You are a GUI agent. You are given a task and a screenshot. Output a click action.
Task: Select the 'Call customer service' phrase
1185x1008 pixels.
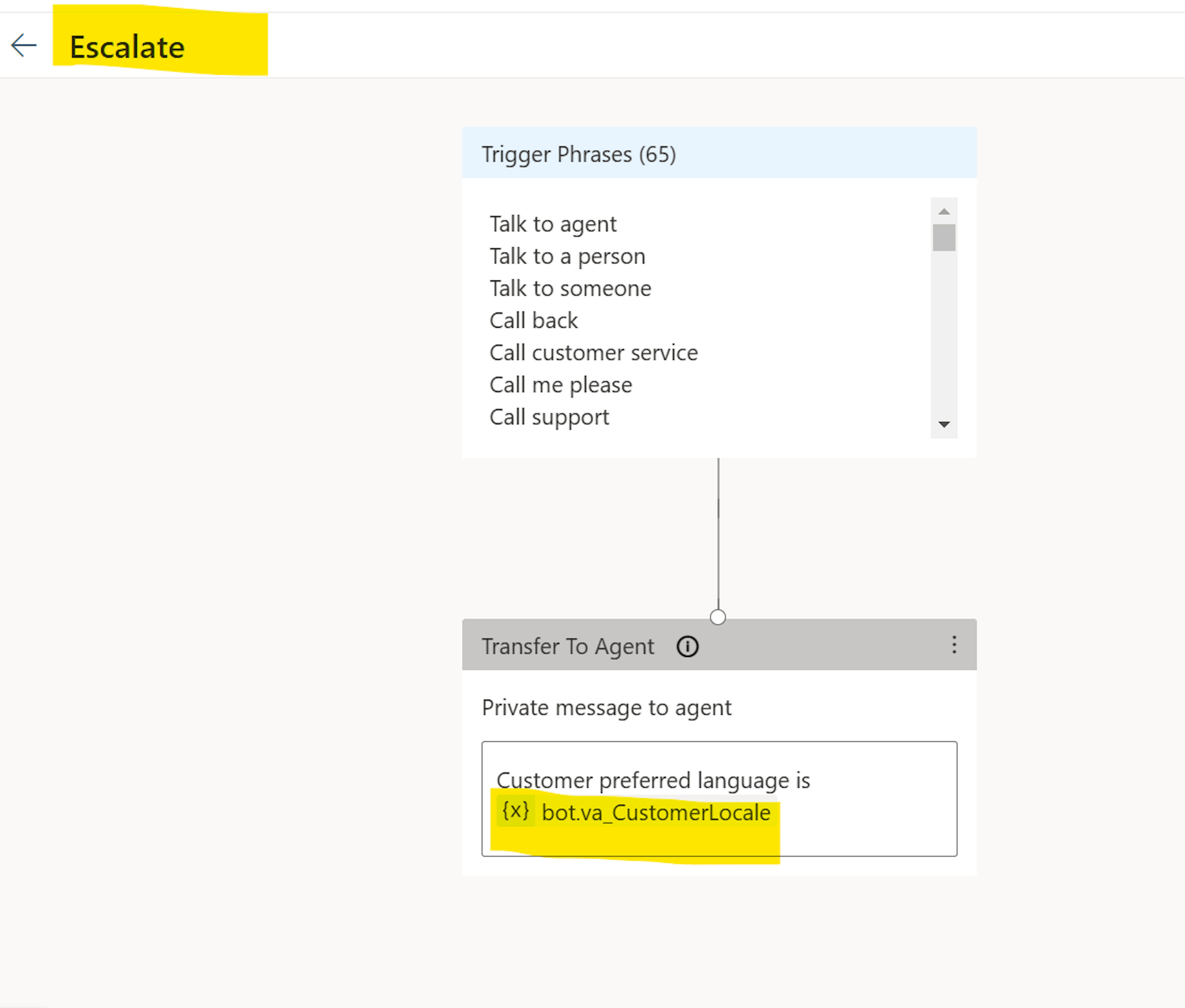(593, 353)
